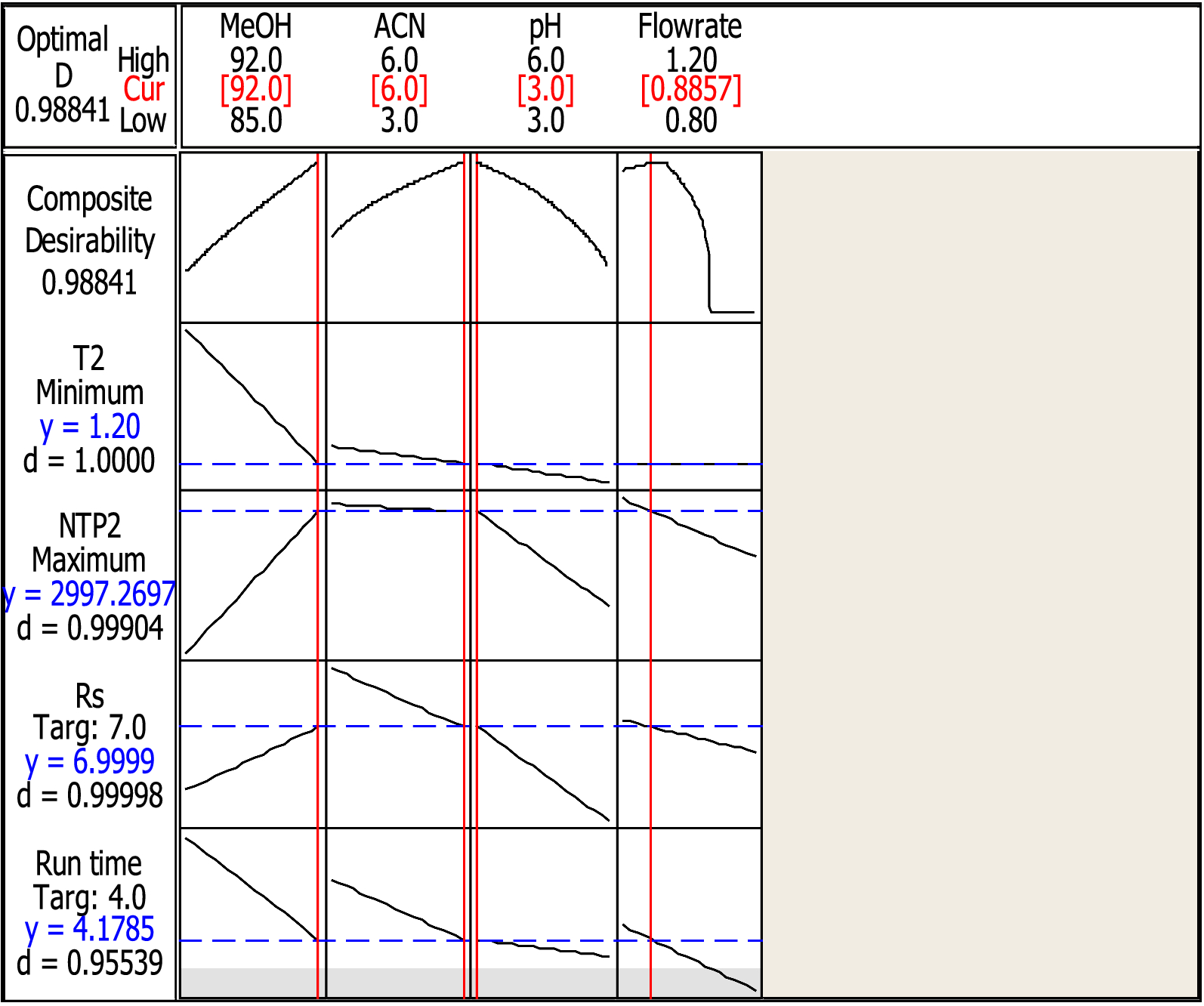Click the Flowrate low value 0.80
The width and height of the screenshot is (1204, 1006).
tap(691, 121)
